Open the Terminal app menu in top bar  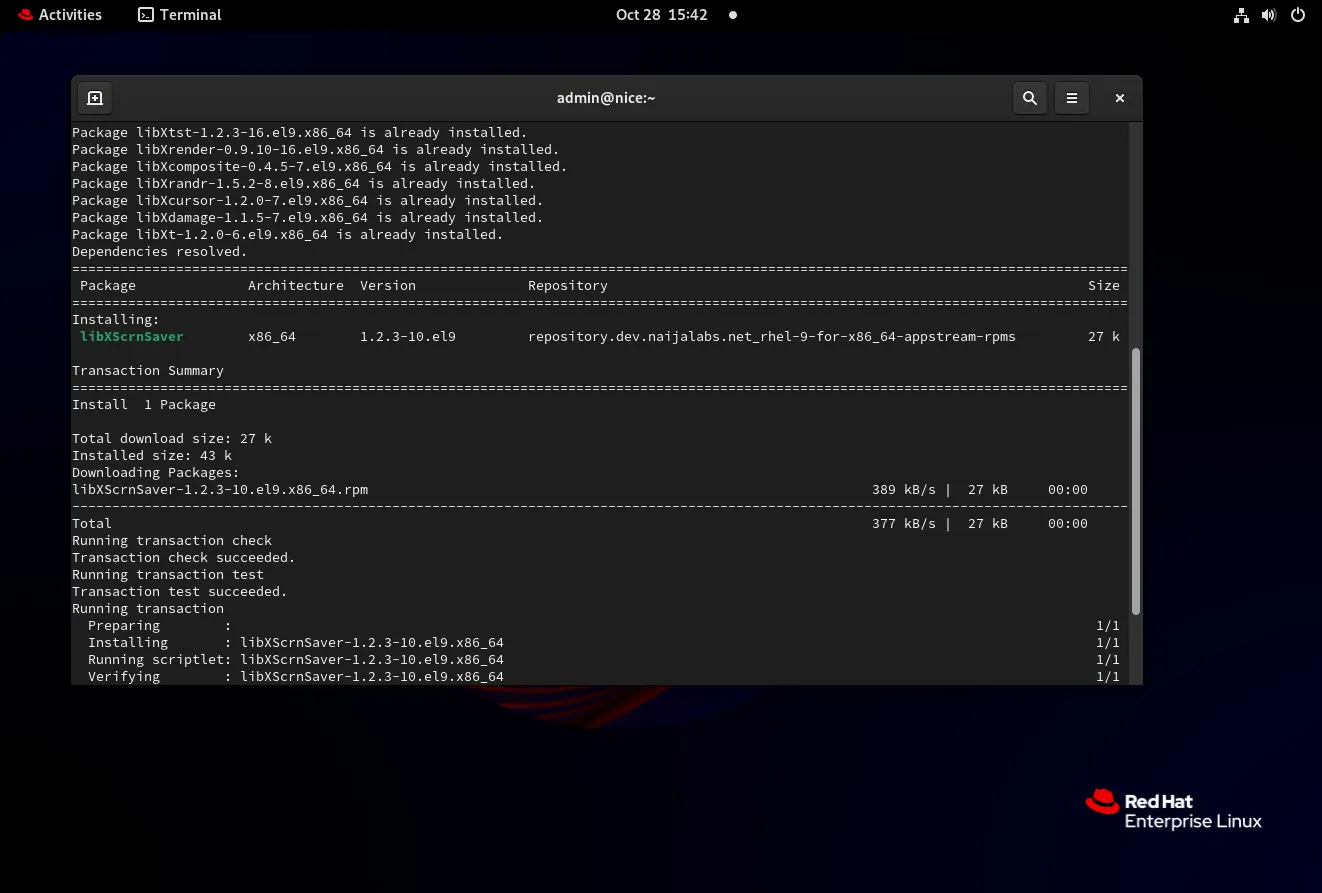pyautogui.click(x=180, y=15)
